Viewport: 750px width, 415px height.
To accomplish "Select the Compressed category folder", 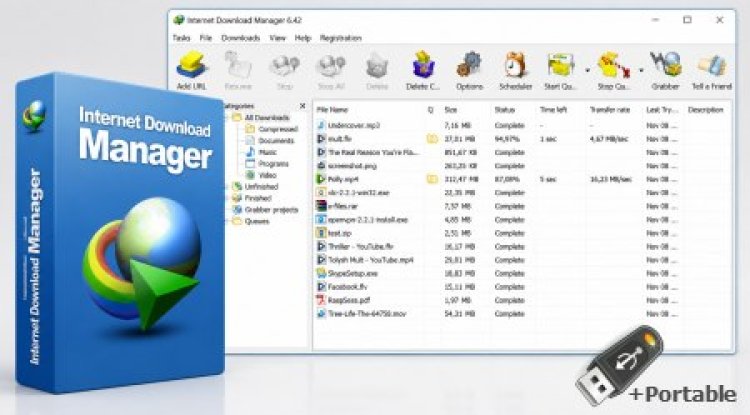I will pyautogui.click(x=278, y=129).
